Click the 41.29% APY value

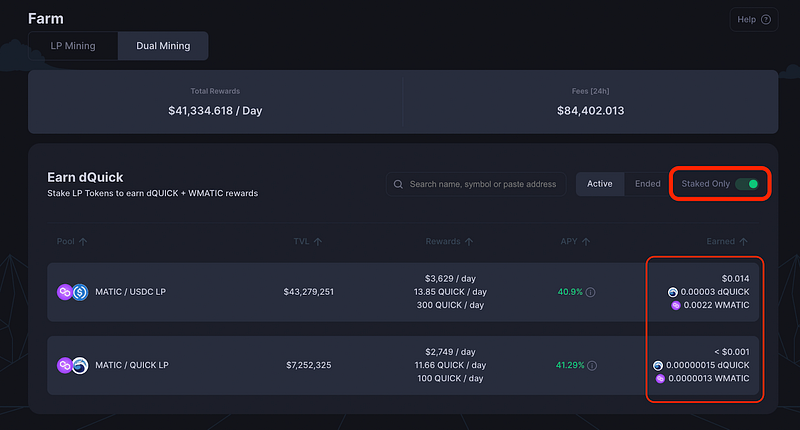tap(570, 365)
